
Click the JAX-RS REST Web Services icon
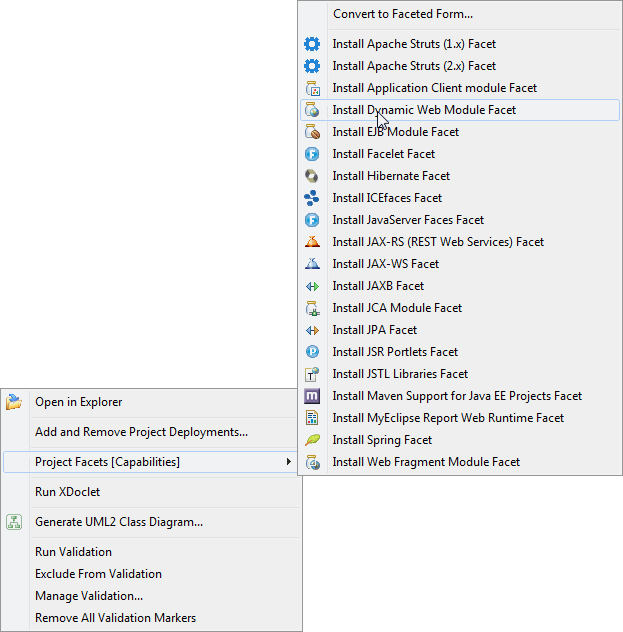(312, 242)
